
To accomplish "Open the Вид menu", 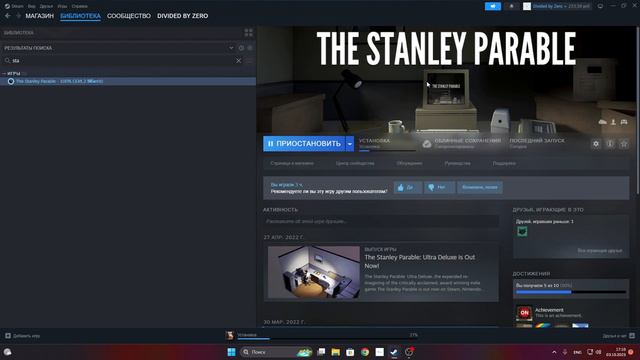I will click(x=31, y=6).
